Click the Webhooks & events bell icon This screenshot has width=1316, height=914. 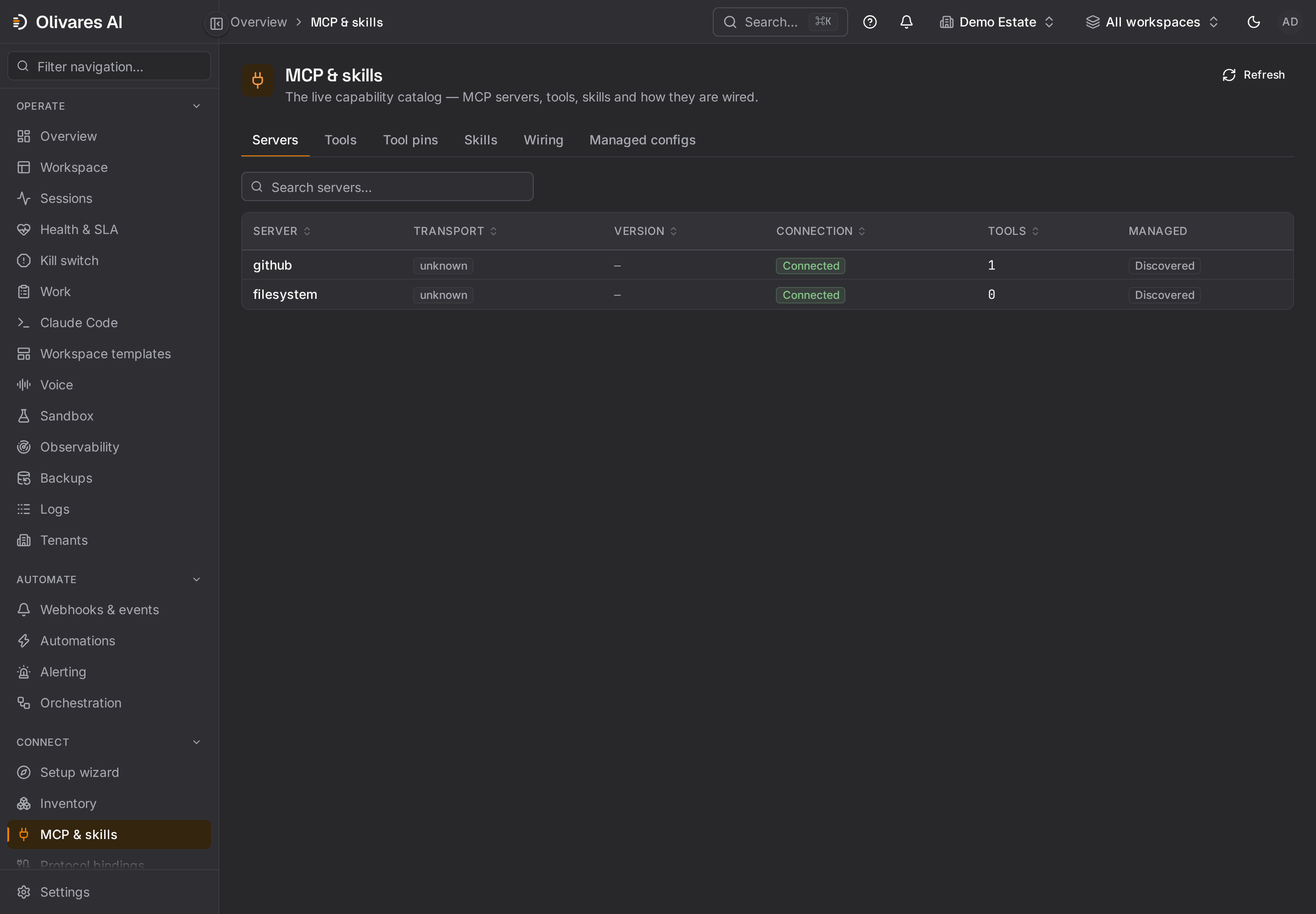pos(23,609)
